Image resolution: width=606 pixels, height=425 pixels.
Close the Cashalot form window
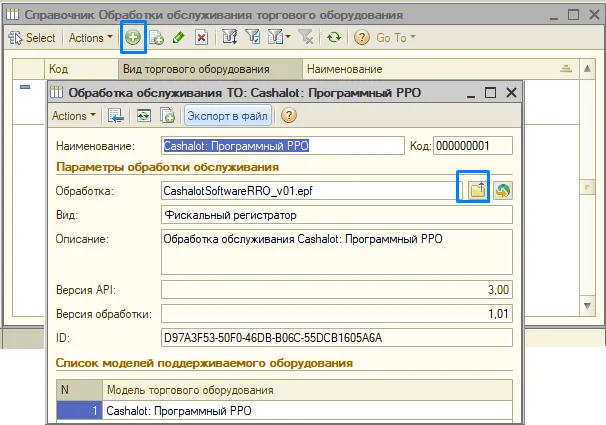[511, 93]
